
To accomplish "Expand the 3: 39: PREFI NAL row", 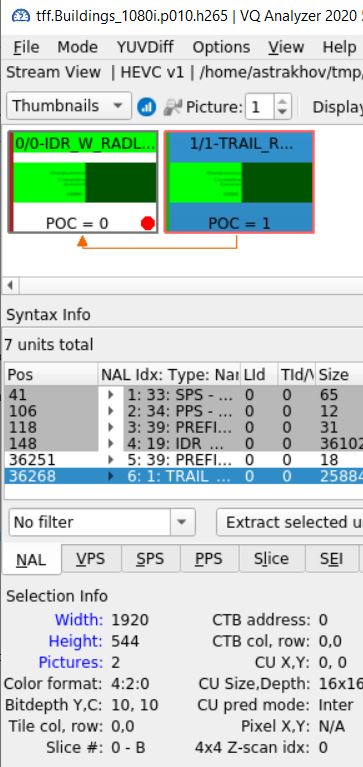I will [111, 428].
